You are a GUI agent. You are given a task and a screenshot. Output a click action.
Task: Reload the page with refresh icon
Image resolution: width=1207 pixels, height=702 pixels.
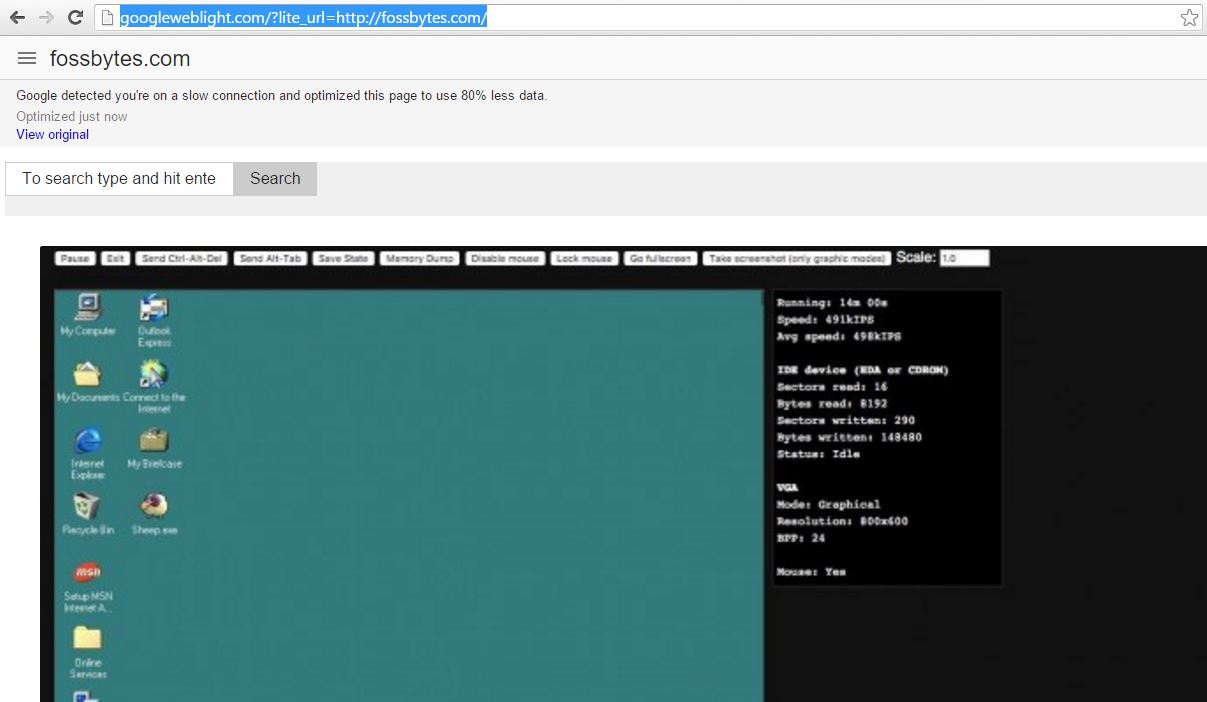coord(75,17)
